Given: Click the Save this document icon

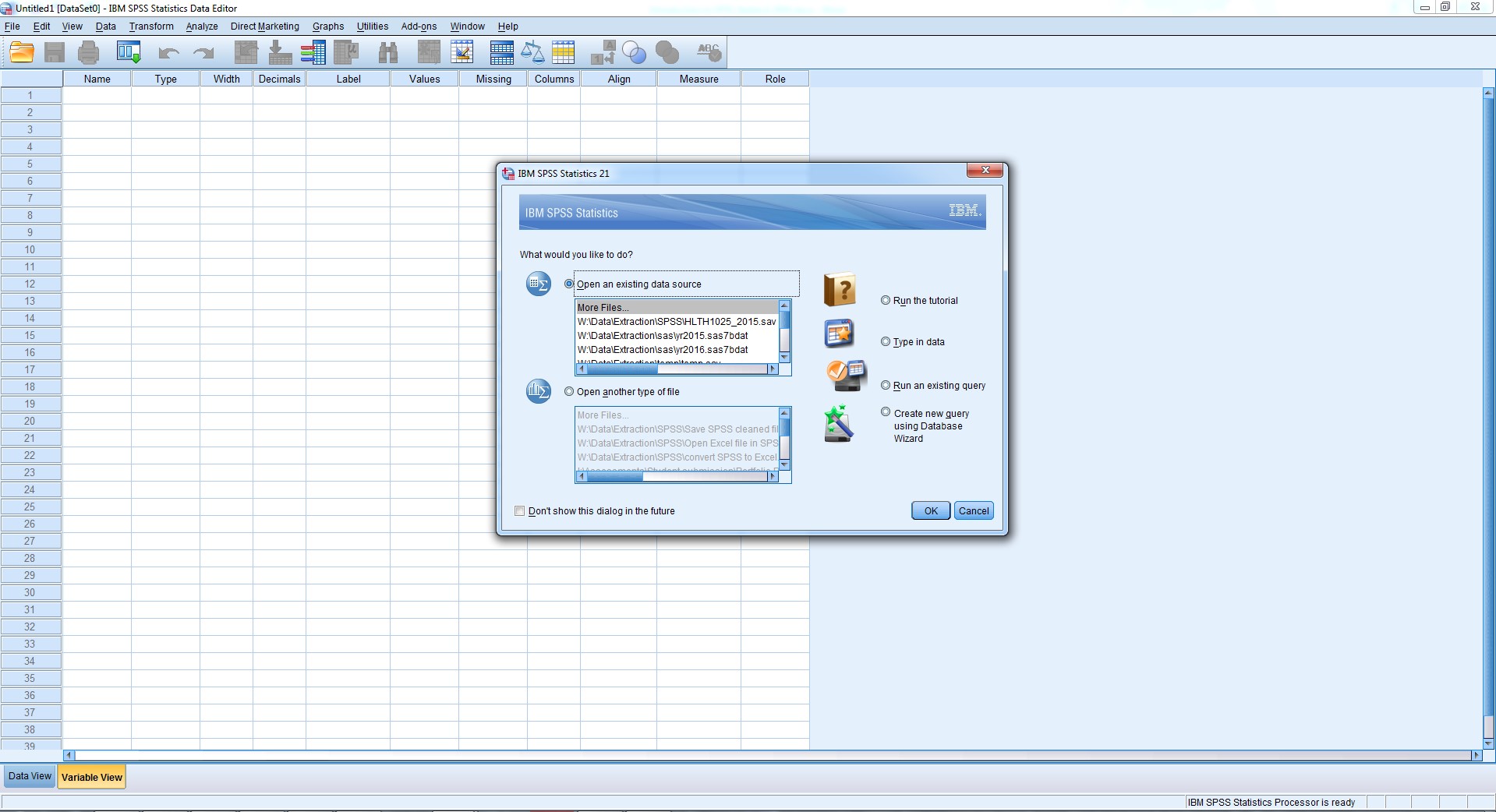Looking at the screenshot, I should pyautogui.click(x=54, y=52).
